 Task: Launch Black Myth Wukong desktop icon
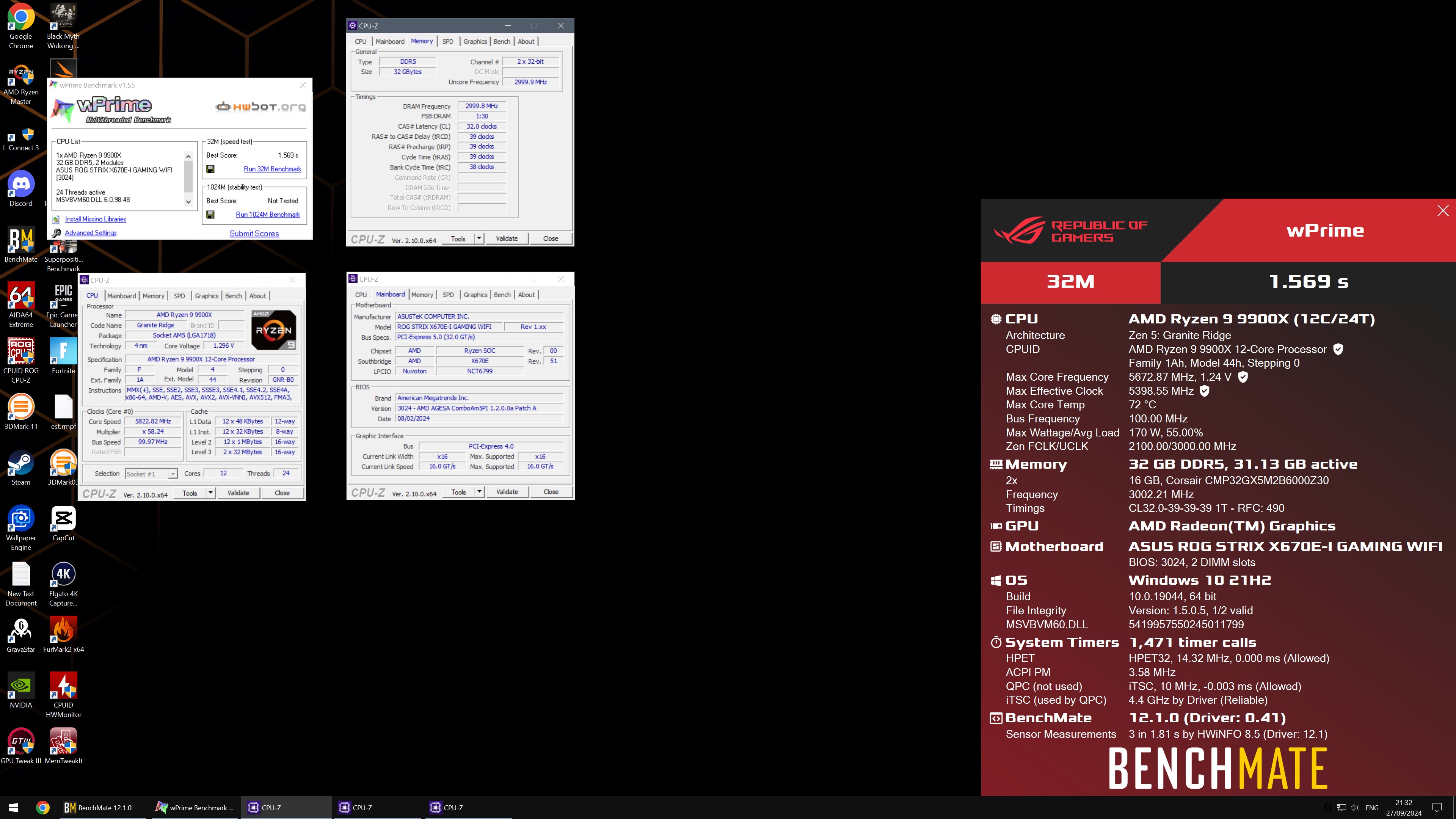tap(63, 26)
